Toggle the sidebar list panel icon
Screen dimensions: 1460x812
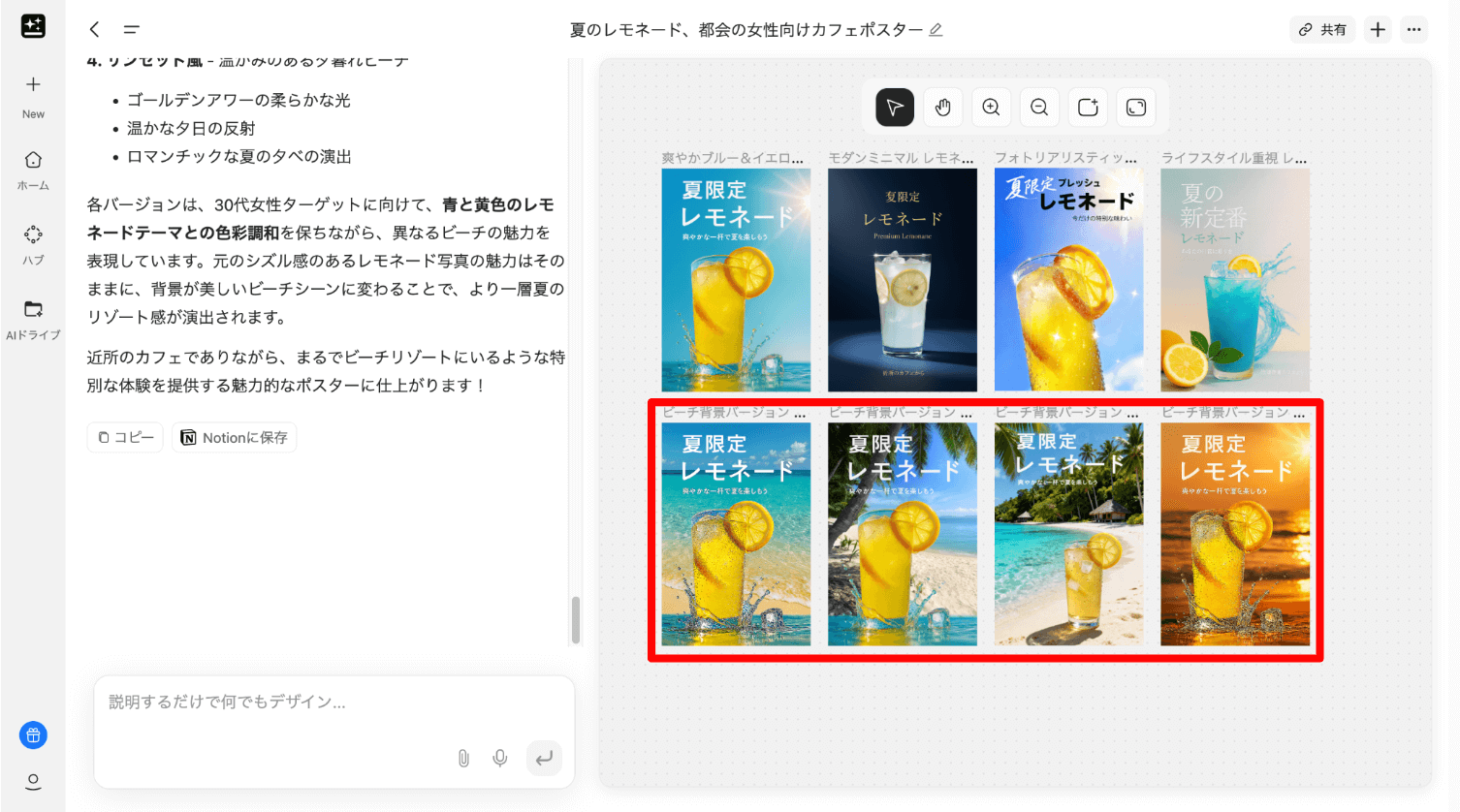coord(132,30)
